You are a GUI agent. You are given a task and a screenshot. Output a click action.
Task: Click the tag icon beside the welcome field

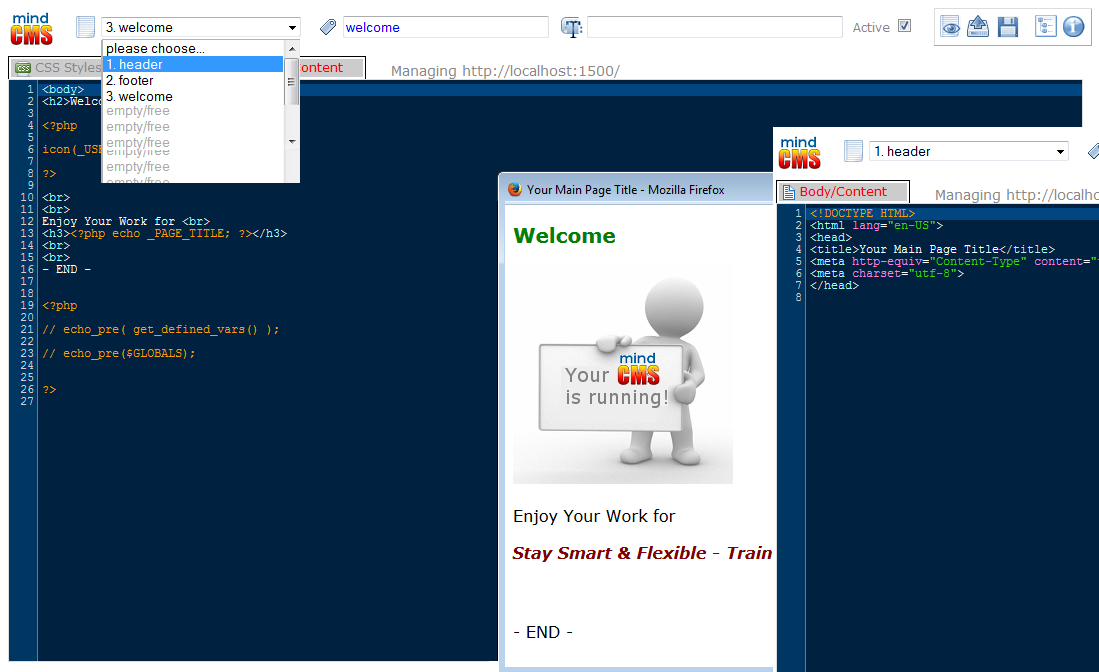(327, 26)
